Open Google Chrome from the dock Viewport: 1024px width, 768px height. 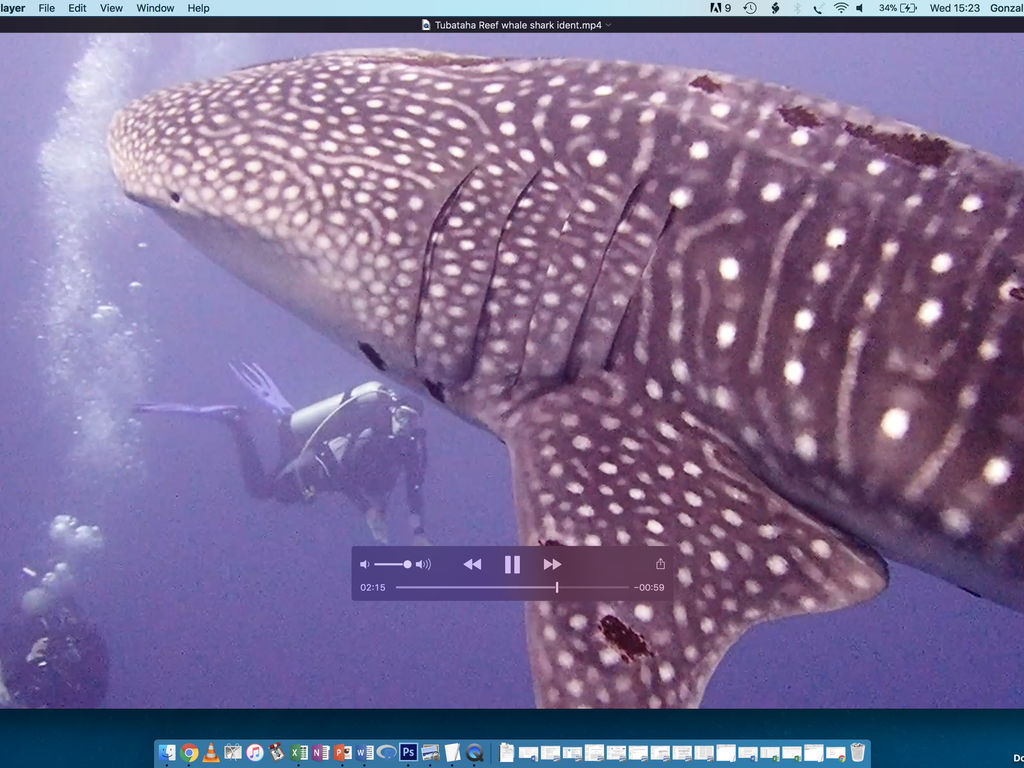[189, 753]
